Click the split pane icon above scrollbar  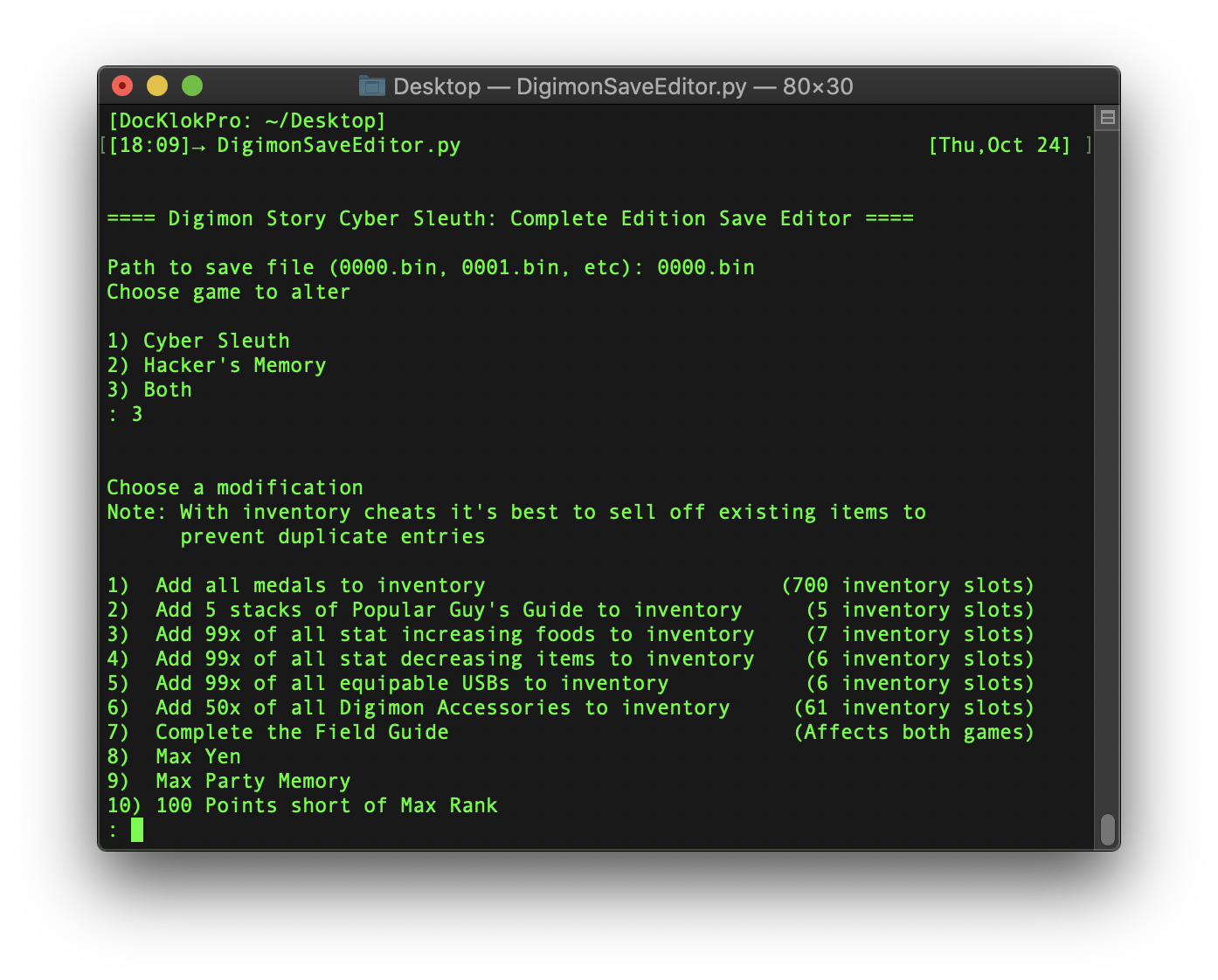point(1107,117)
